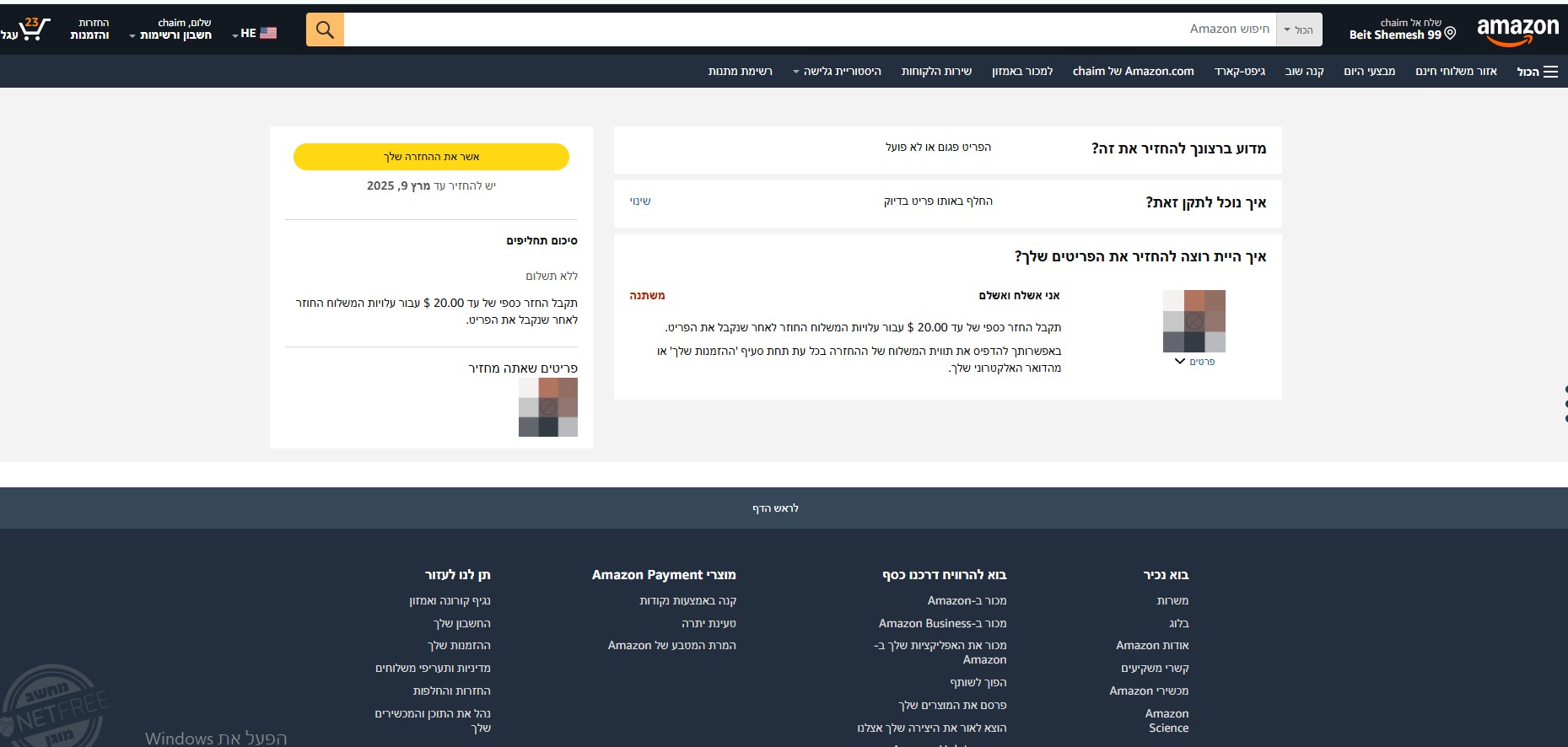1568x747 pixels.
Task: Open Sell on Amazon (למכור באמזון) nav item
Action: (x=1022, y=72)
